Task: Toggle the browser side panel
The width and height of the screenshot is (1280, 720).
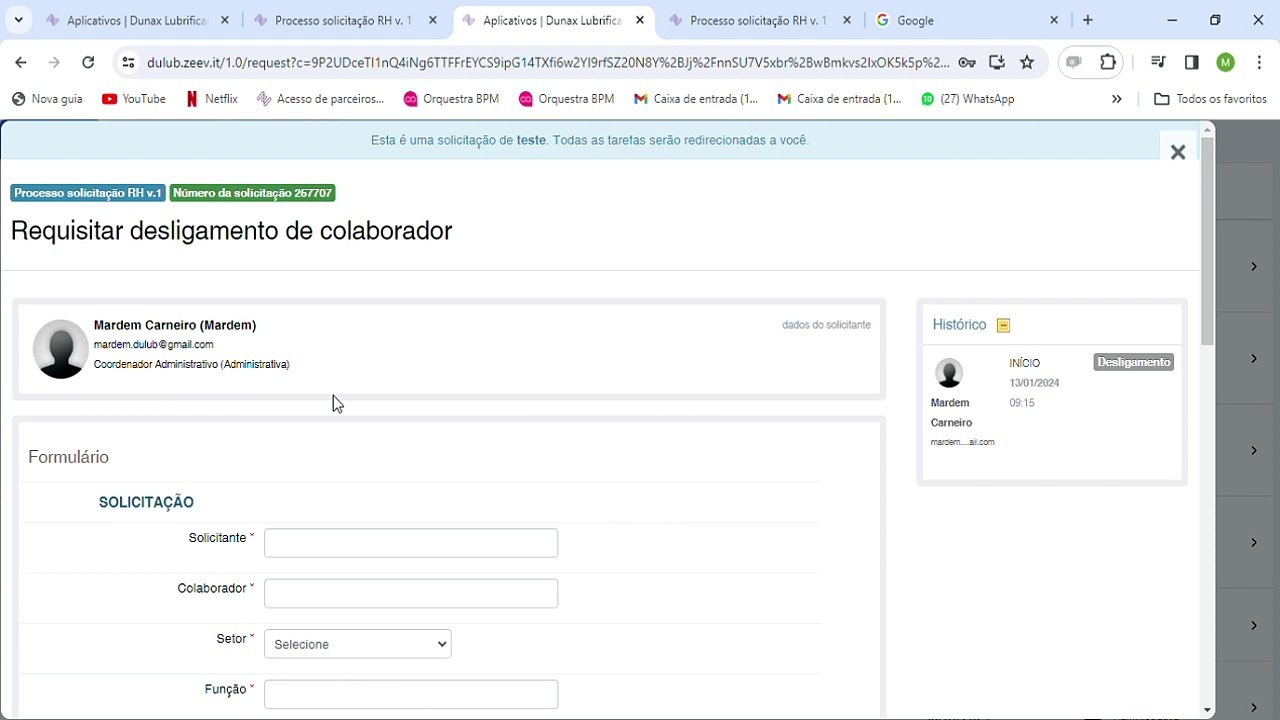Action: pyautogui.click(x=1191, y=62)
